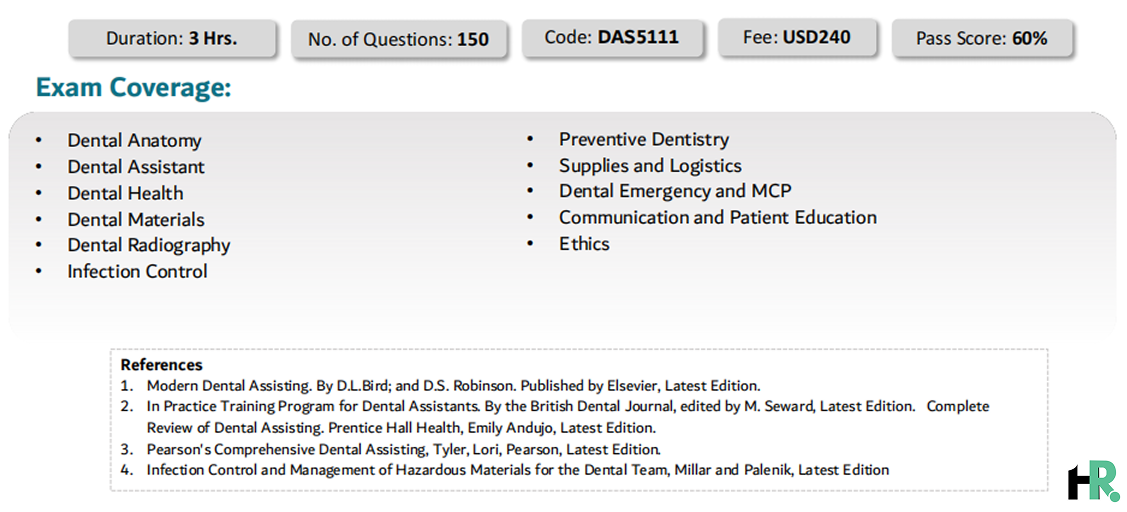This screenshot has width=1127, height=512.
Task: Click the Exam Coverage heading
Action: [x=134, y=88]
